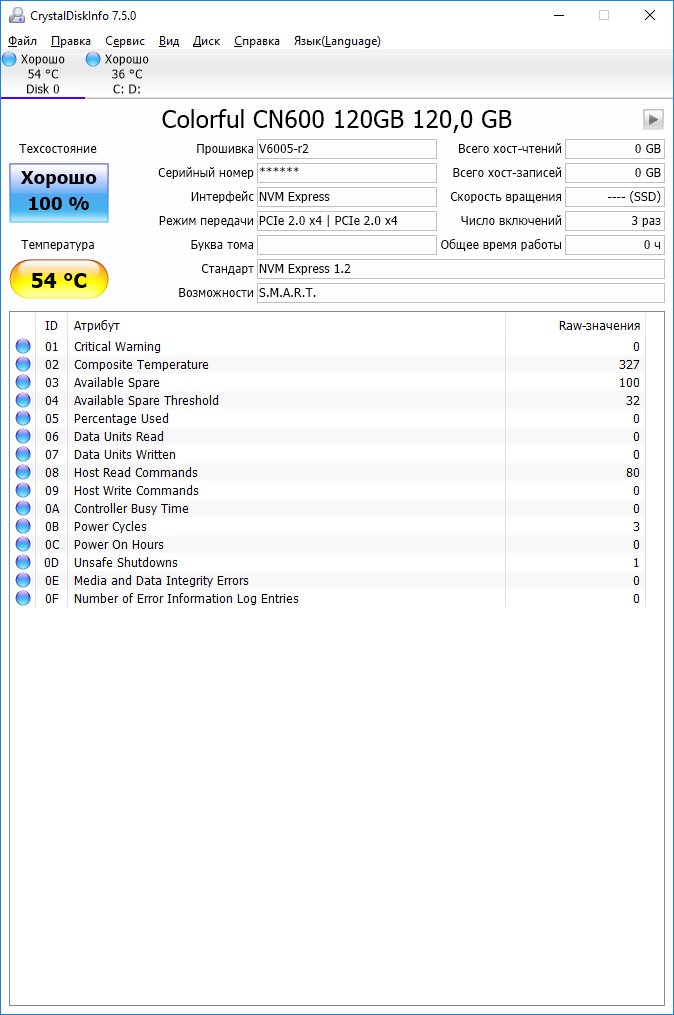Open the Справка menu
The width and height of the screenshot is (674, 1015).
[256, 41]
